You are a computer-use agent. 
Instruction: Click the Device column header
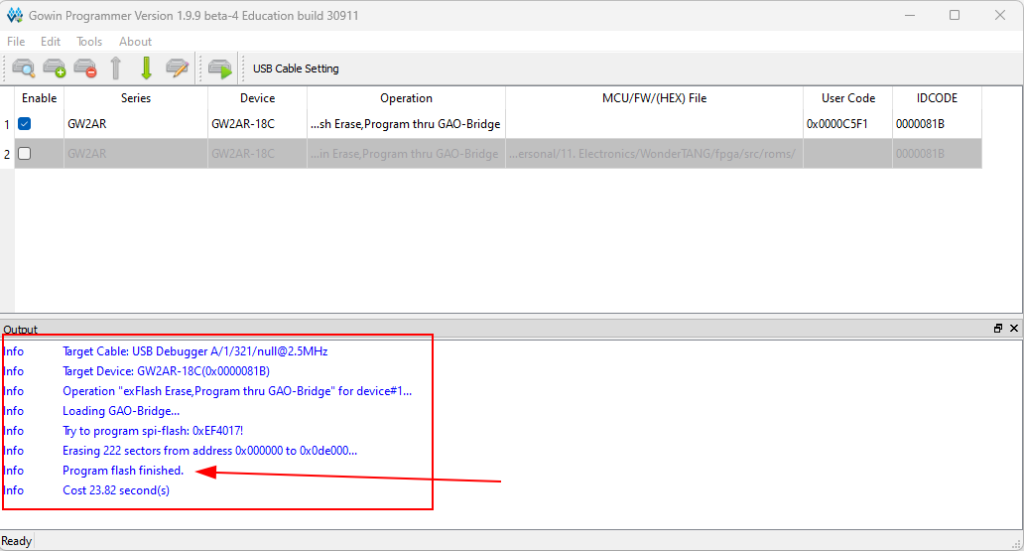click(257, 98)
